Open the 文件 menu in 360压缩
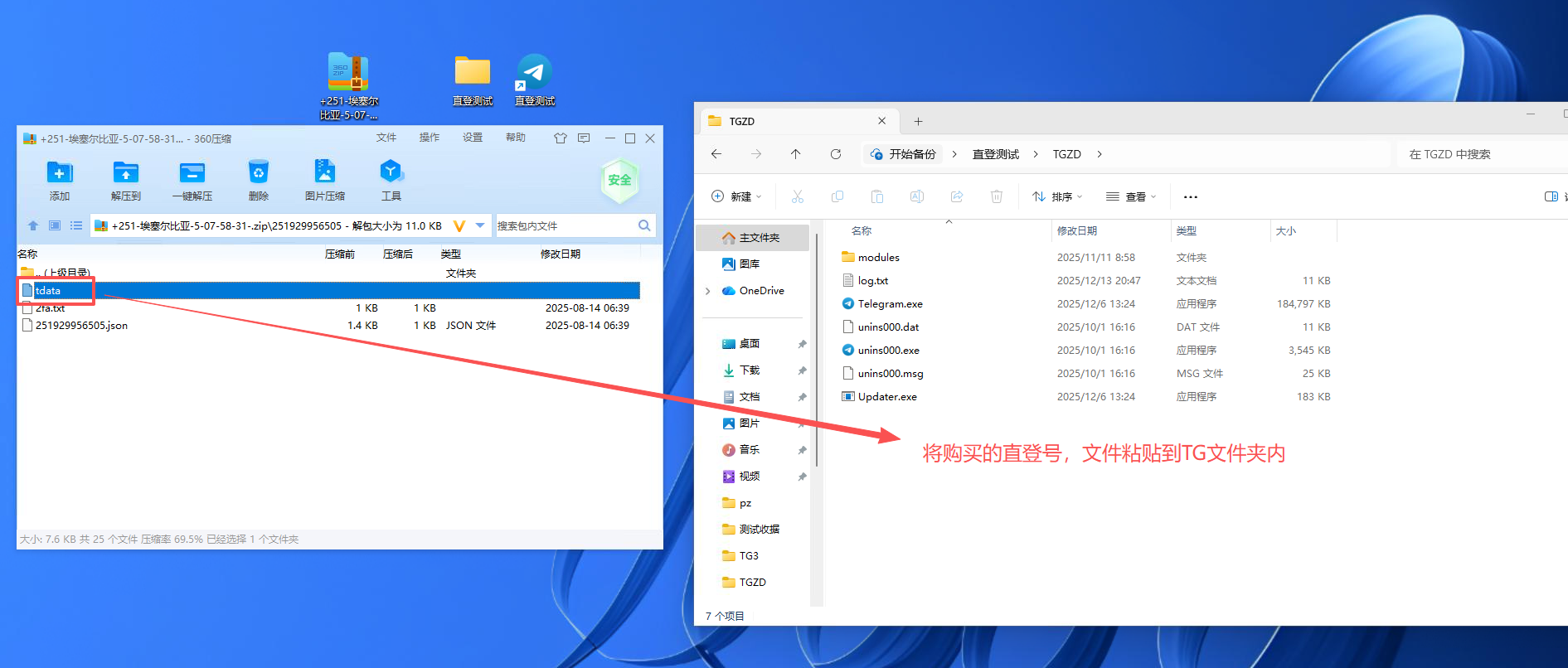This screenshot has width=1568, height=668. click(x=386, y=138)
